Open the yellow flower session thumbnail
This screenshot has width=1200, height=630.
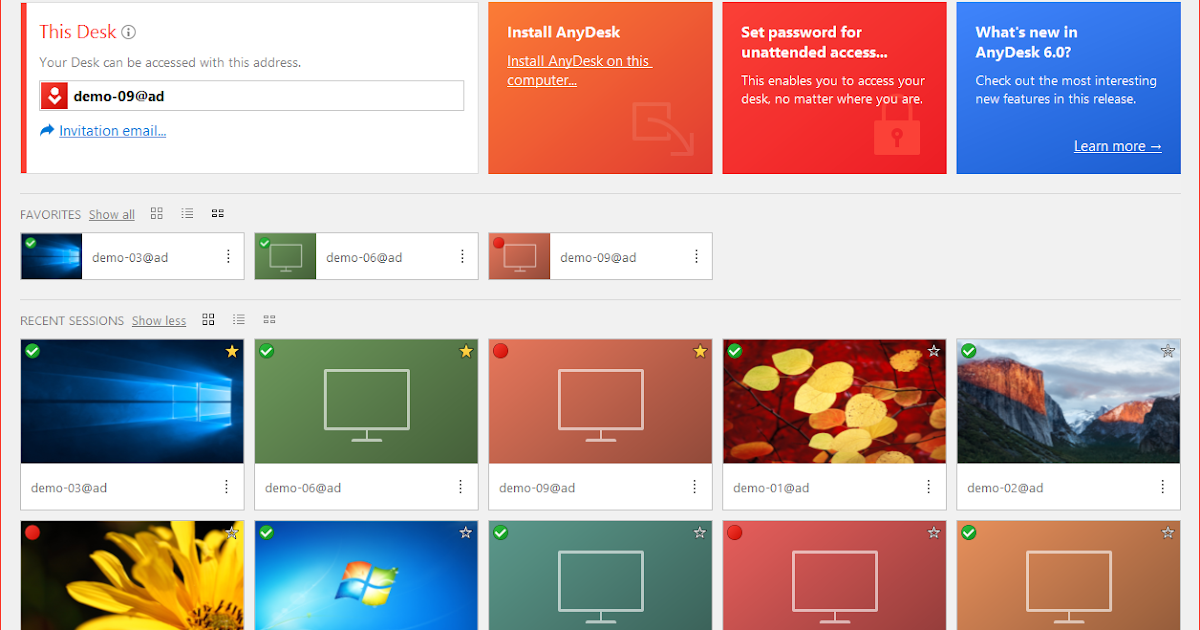pyautogui.click(x=132, y=575)
